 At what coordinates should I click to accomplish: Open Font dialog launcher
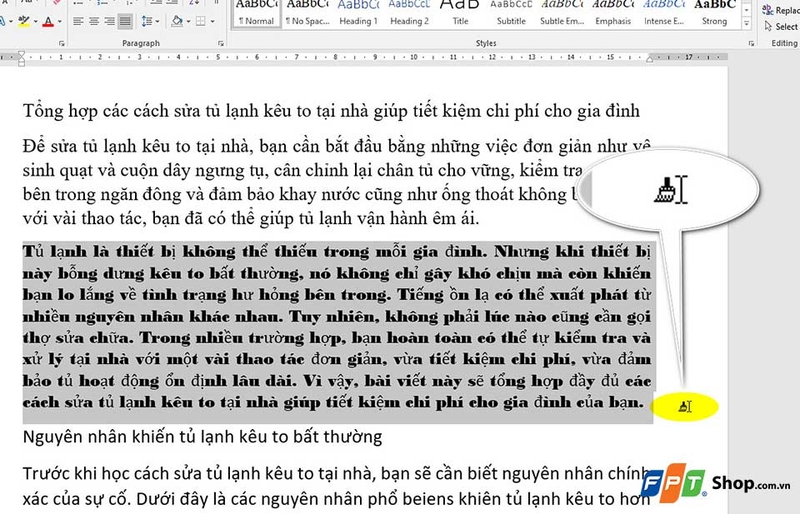tap(62, 43)
